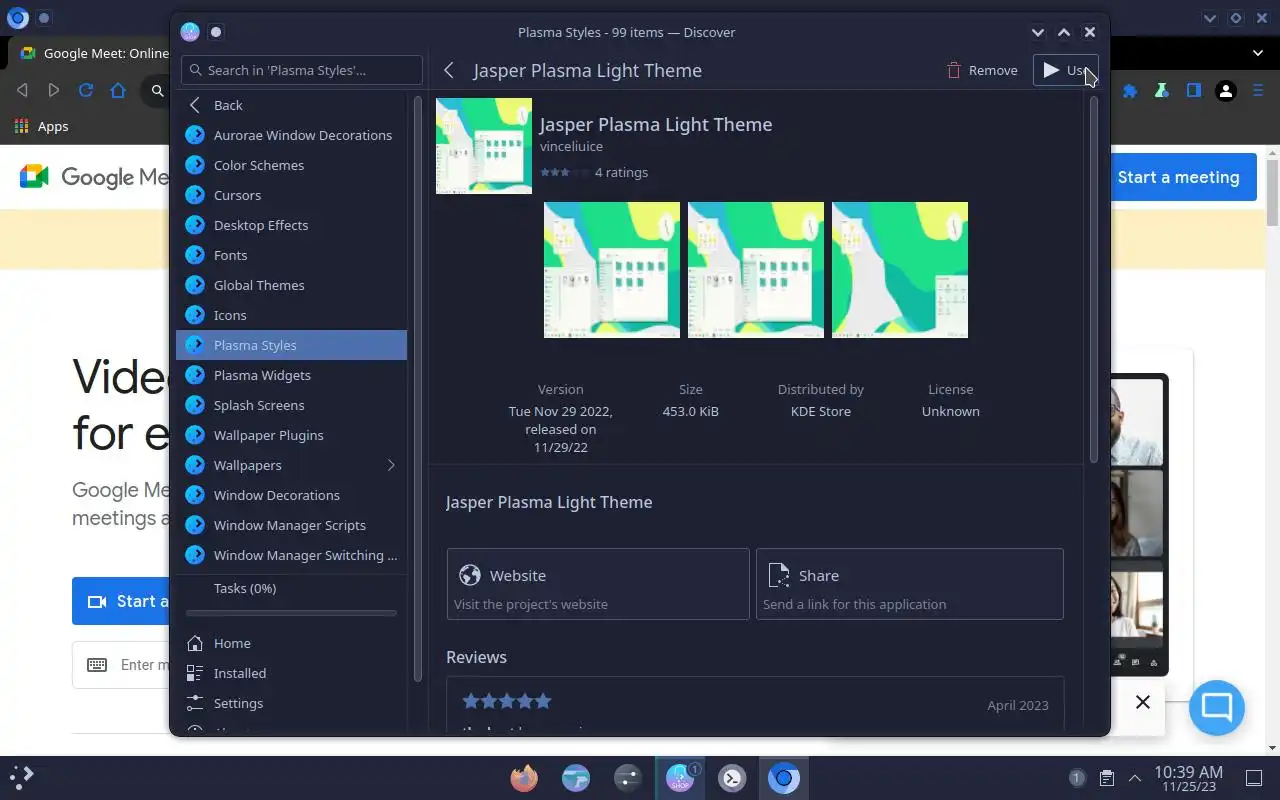Open the second Jasper theme screenshot
The image size is (1280, 800).
pyautogui.click(x=756, y=270)
